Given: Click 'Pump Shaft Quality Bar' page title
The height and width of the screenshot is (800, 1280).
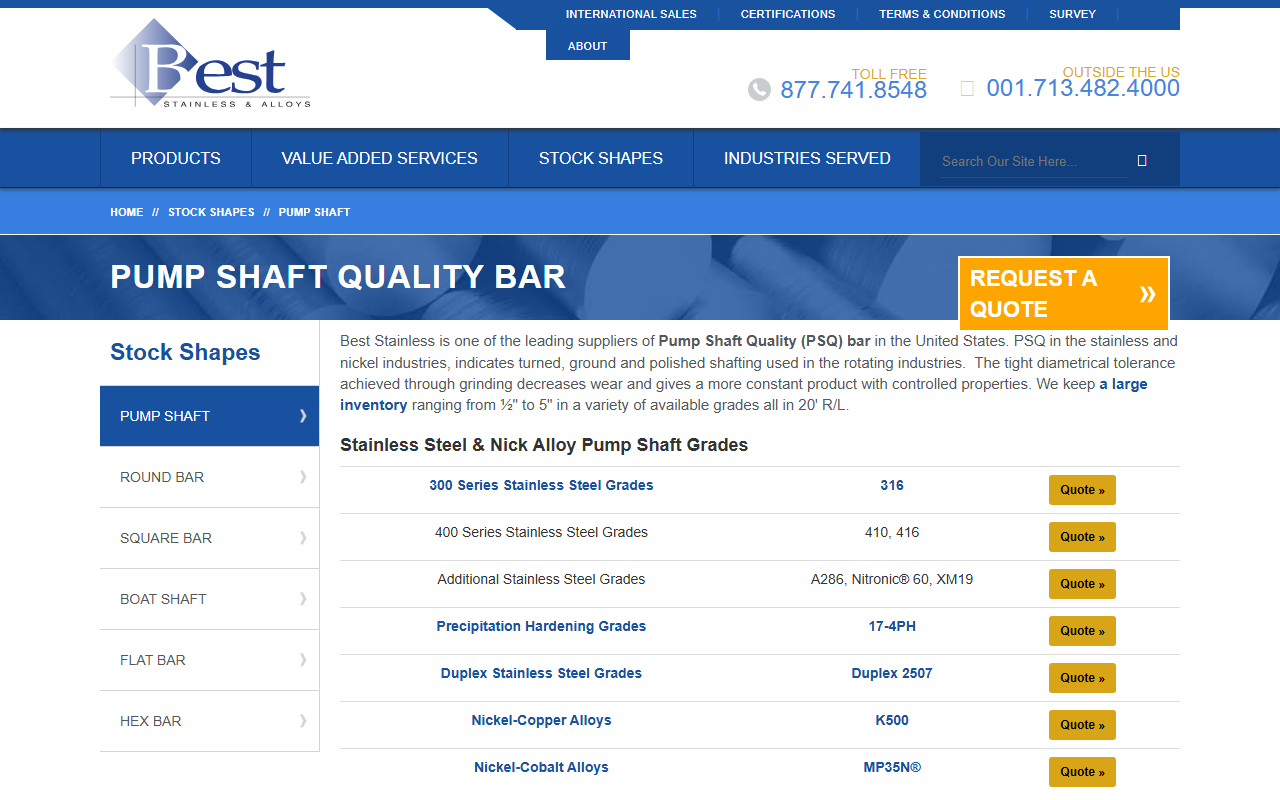Looking at the screenshot, I should coord(338,277).
